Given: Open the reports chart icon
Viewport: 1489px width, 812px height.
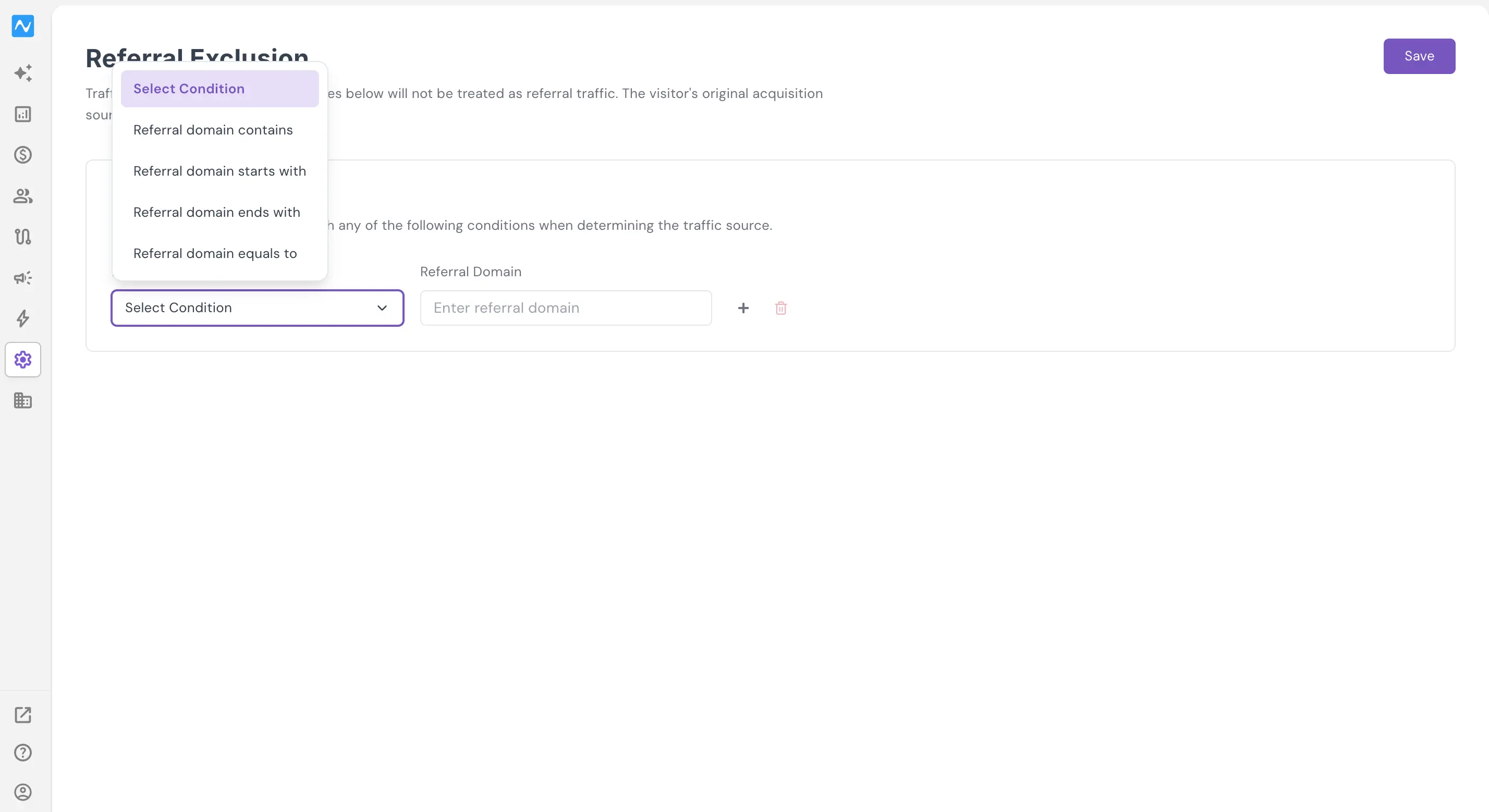Looking at the screenshot, I should (x=23, y=114).
